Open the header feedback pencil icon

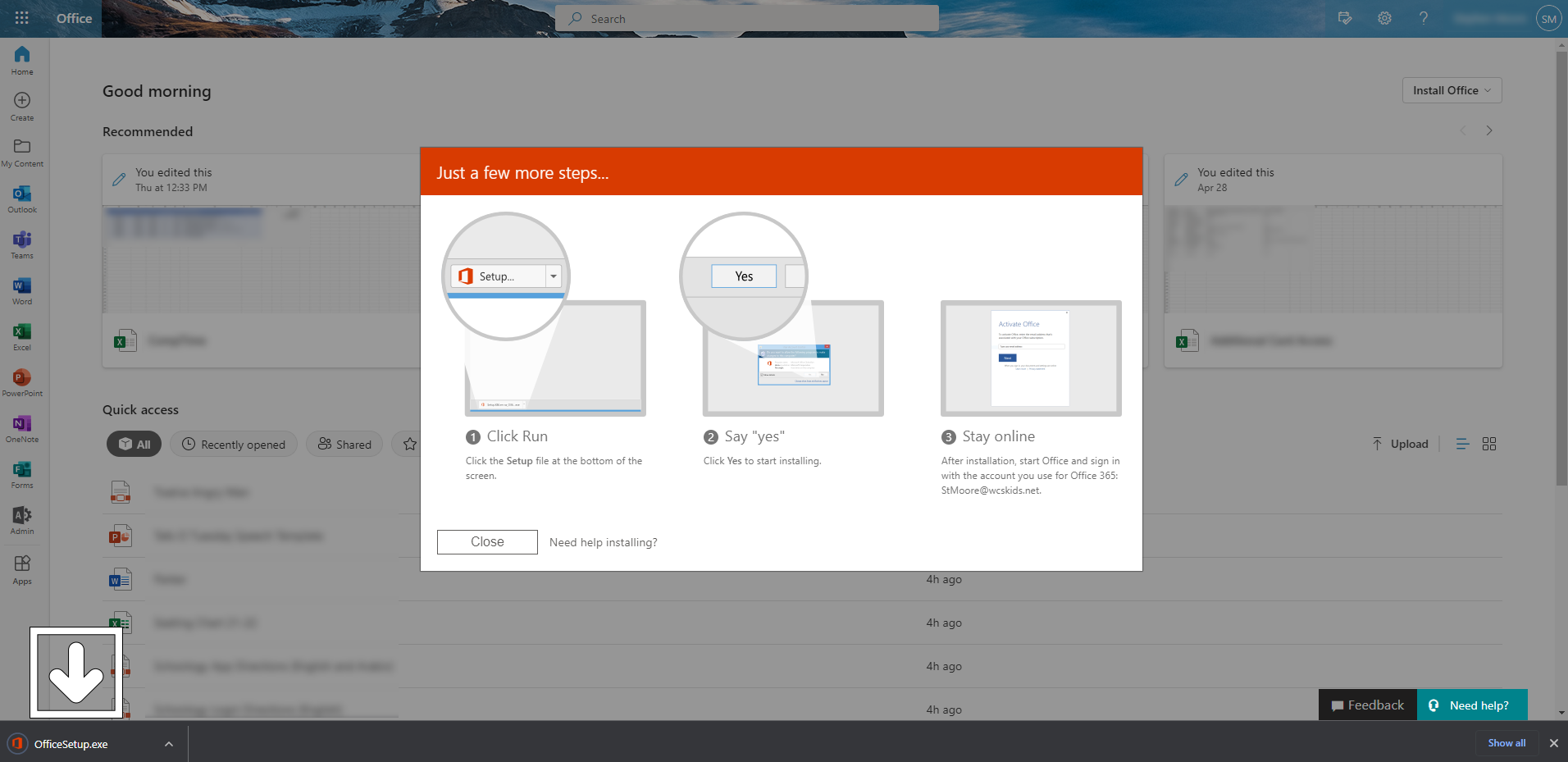1345,18
